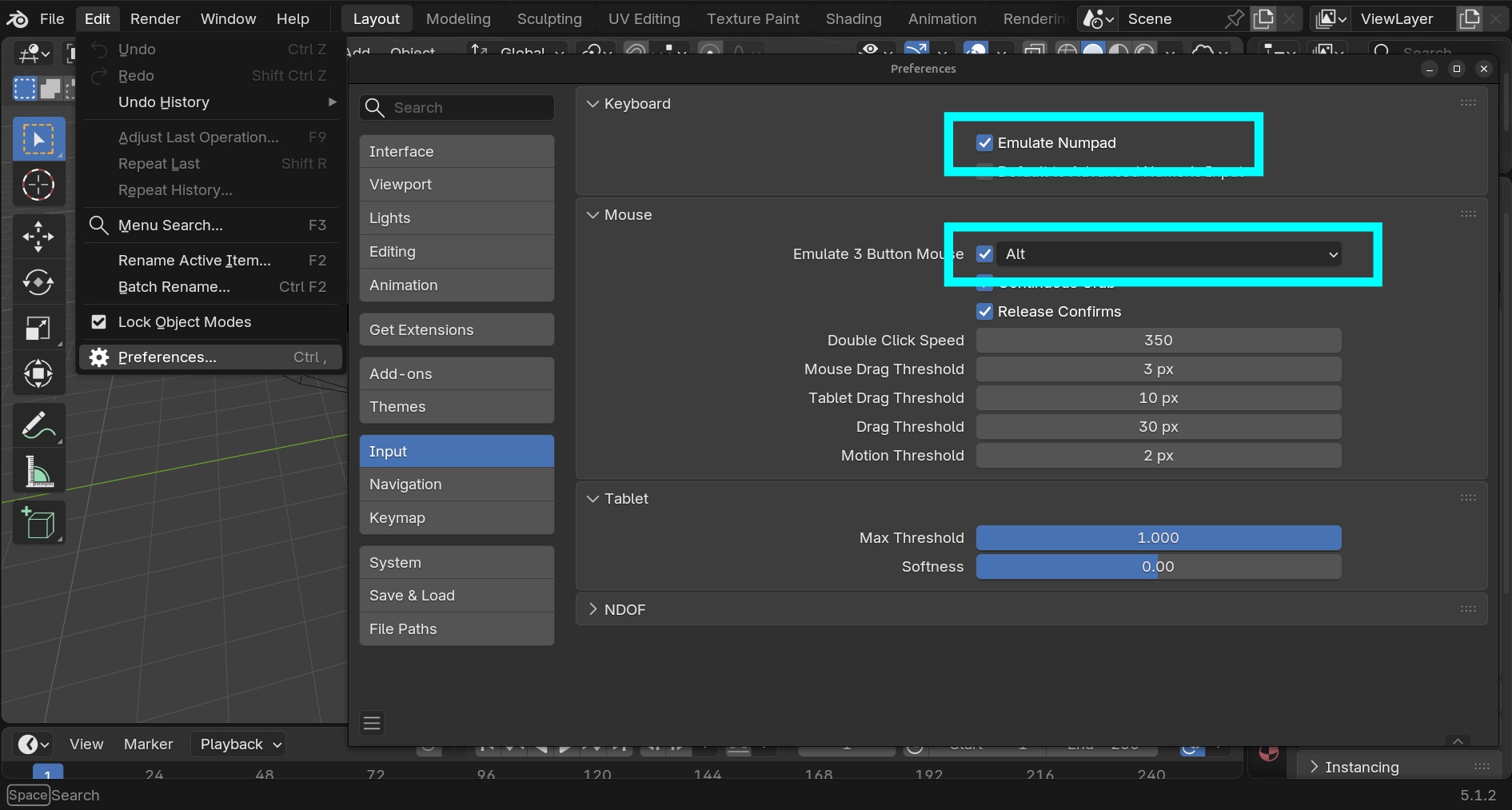Viewport: 1512px width, 810px height.
Task: Pick the Rotate tool
Action: click(38, 282)
